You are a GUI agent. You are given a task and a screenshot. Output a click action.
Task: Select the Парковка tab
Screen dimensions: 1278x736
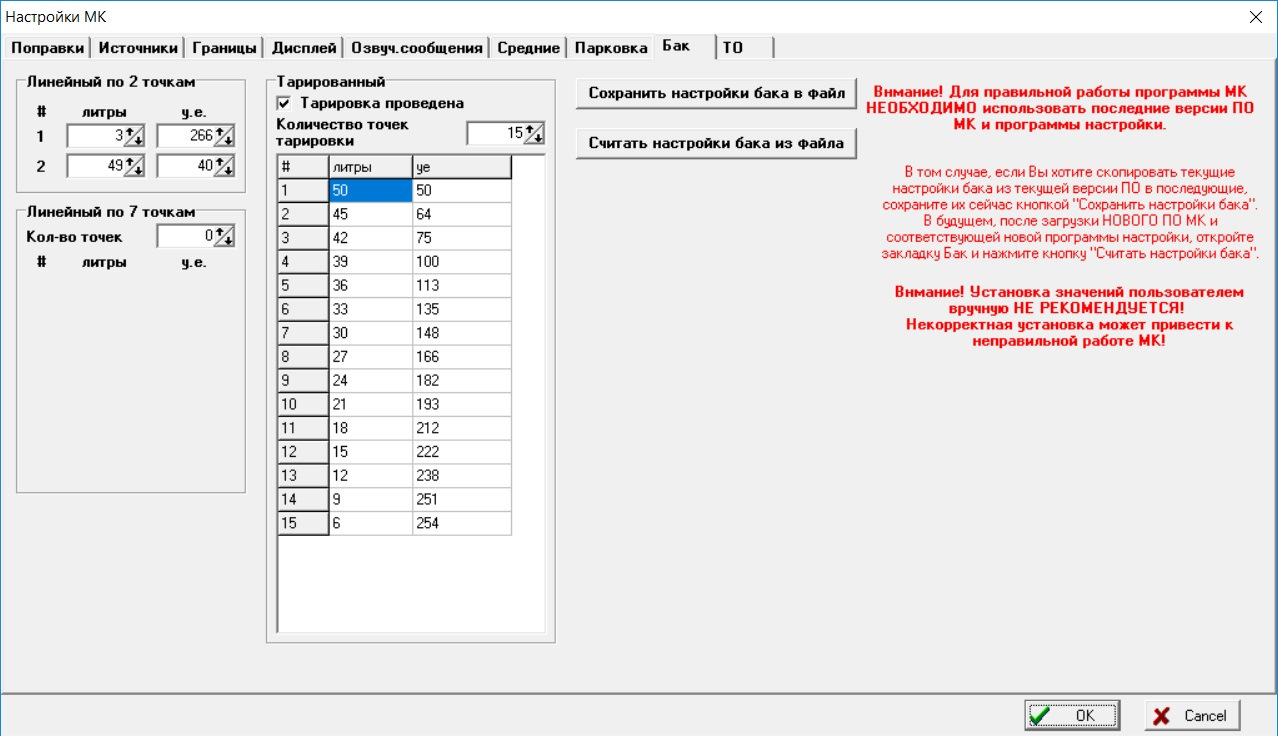[611, 47]
